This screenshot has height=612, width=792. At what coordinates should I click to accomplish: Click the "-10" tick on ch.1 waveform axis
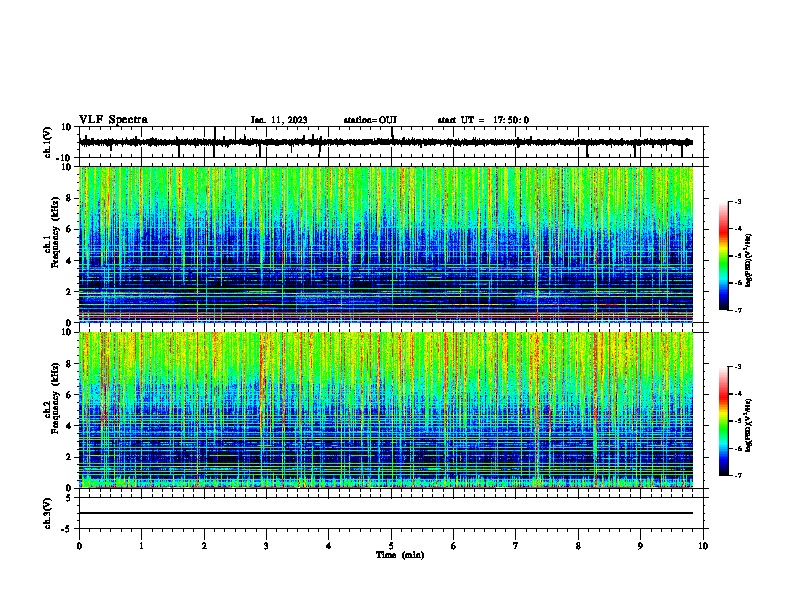tap(64, 158)
